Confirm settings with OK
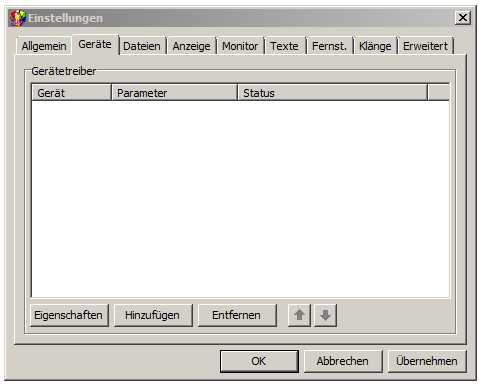Viewport: 479px width, 384px height. tap(259, 361)
